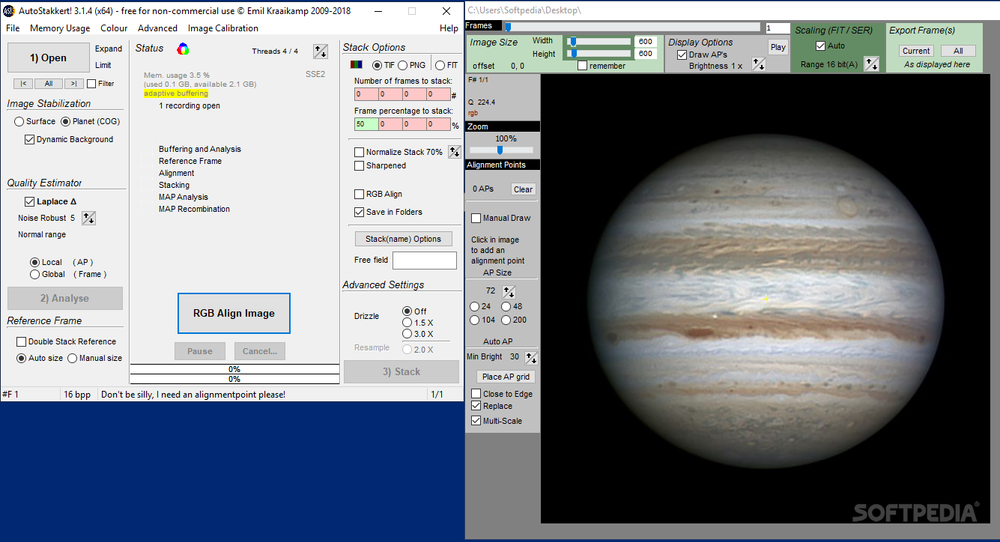
Task: Enable the Sharpened checkbox
Action: pos(359,166)
